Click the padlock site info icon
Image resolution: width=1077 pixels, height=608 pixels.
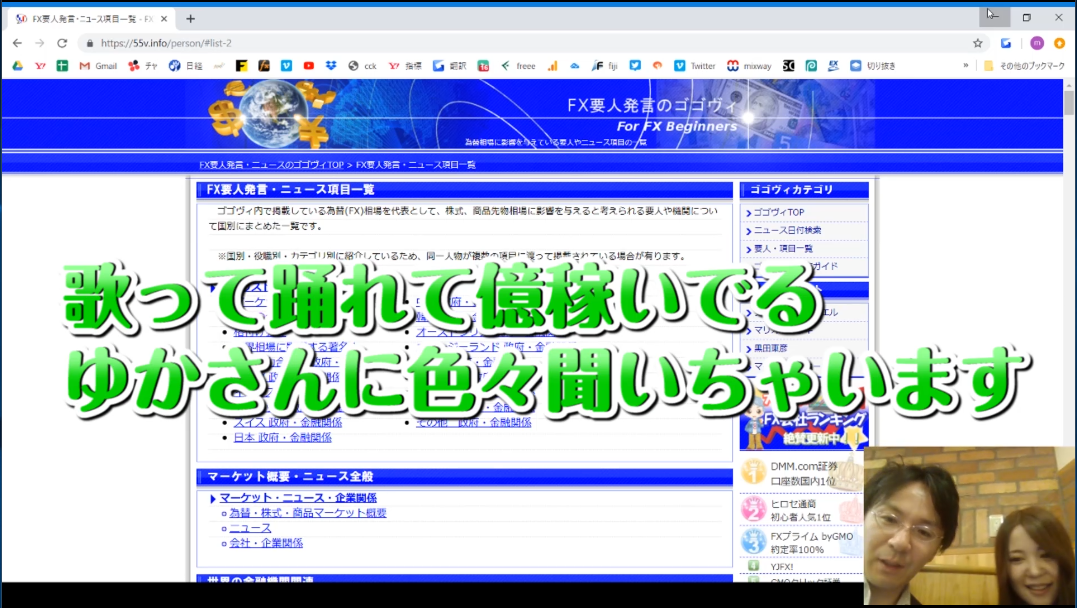(89, 43)
